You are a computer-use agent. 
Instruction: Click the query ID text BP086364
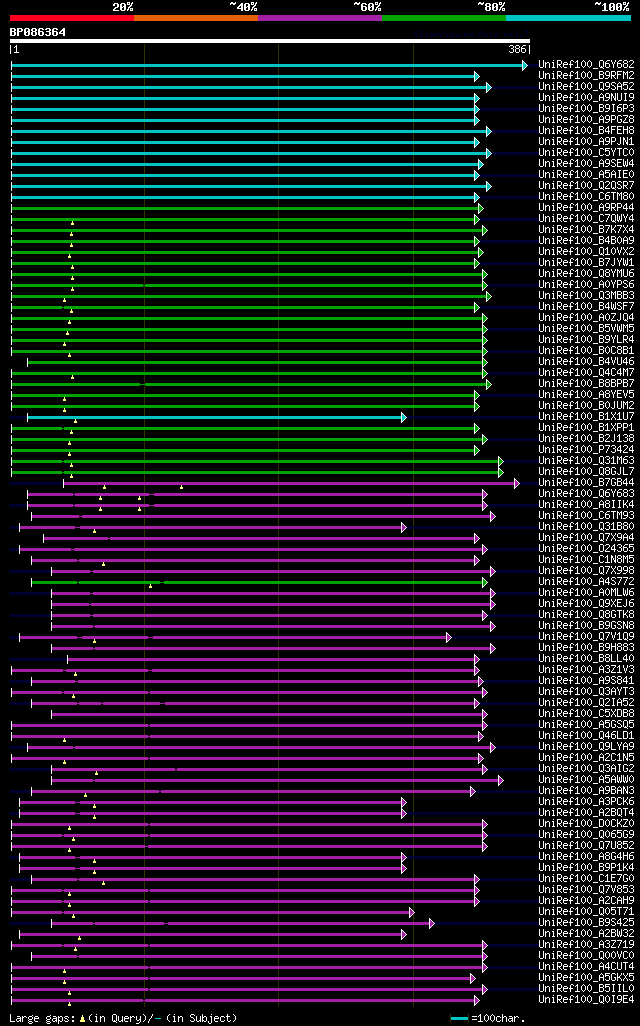[x=37, y=32]
